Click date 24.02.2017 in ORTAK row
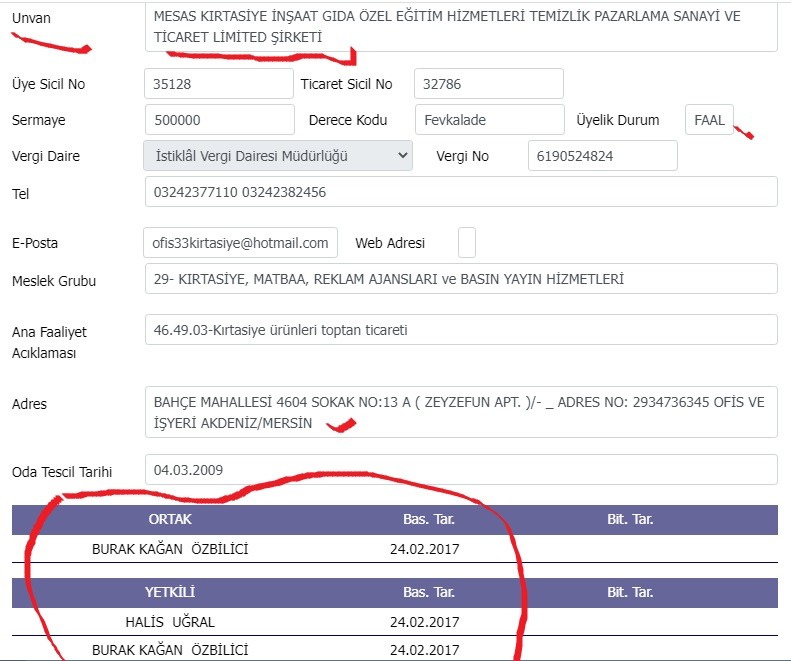The height and width of the screenshot is (661, 791). pyautogui.click(x=424, y=549)
